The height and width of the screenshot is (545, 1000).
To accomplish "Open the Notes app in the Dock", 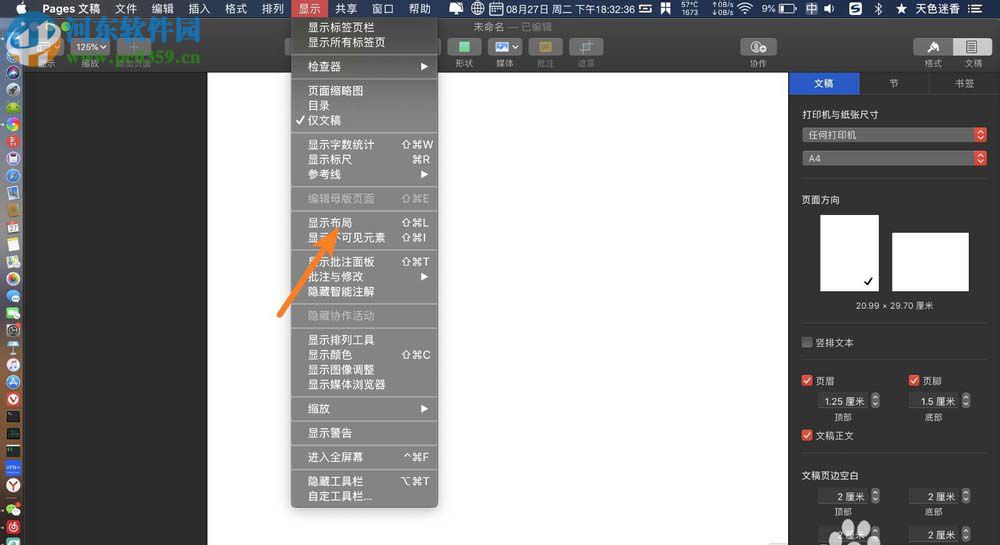I will (13, 245).
